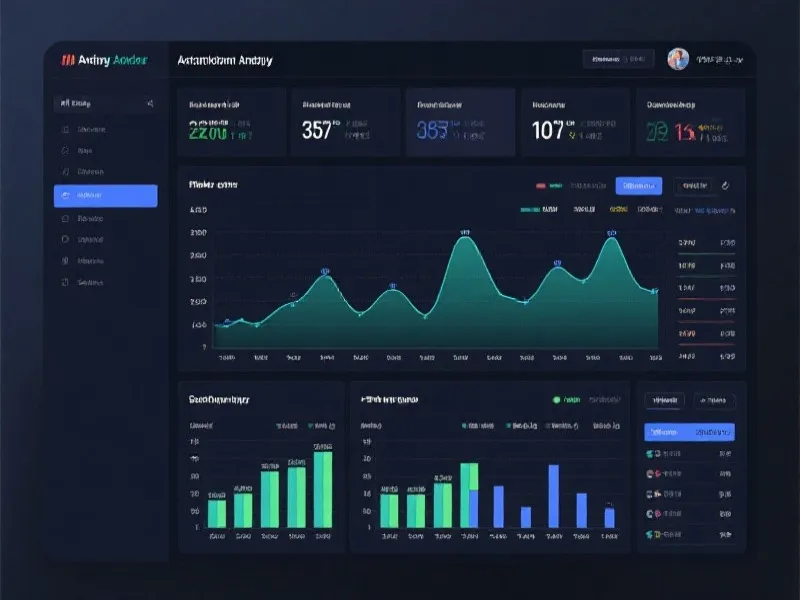Screen dimensions: 800x600
Task: Select the underlined tab in bottom-right panel
Action: tap(664, 401)
